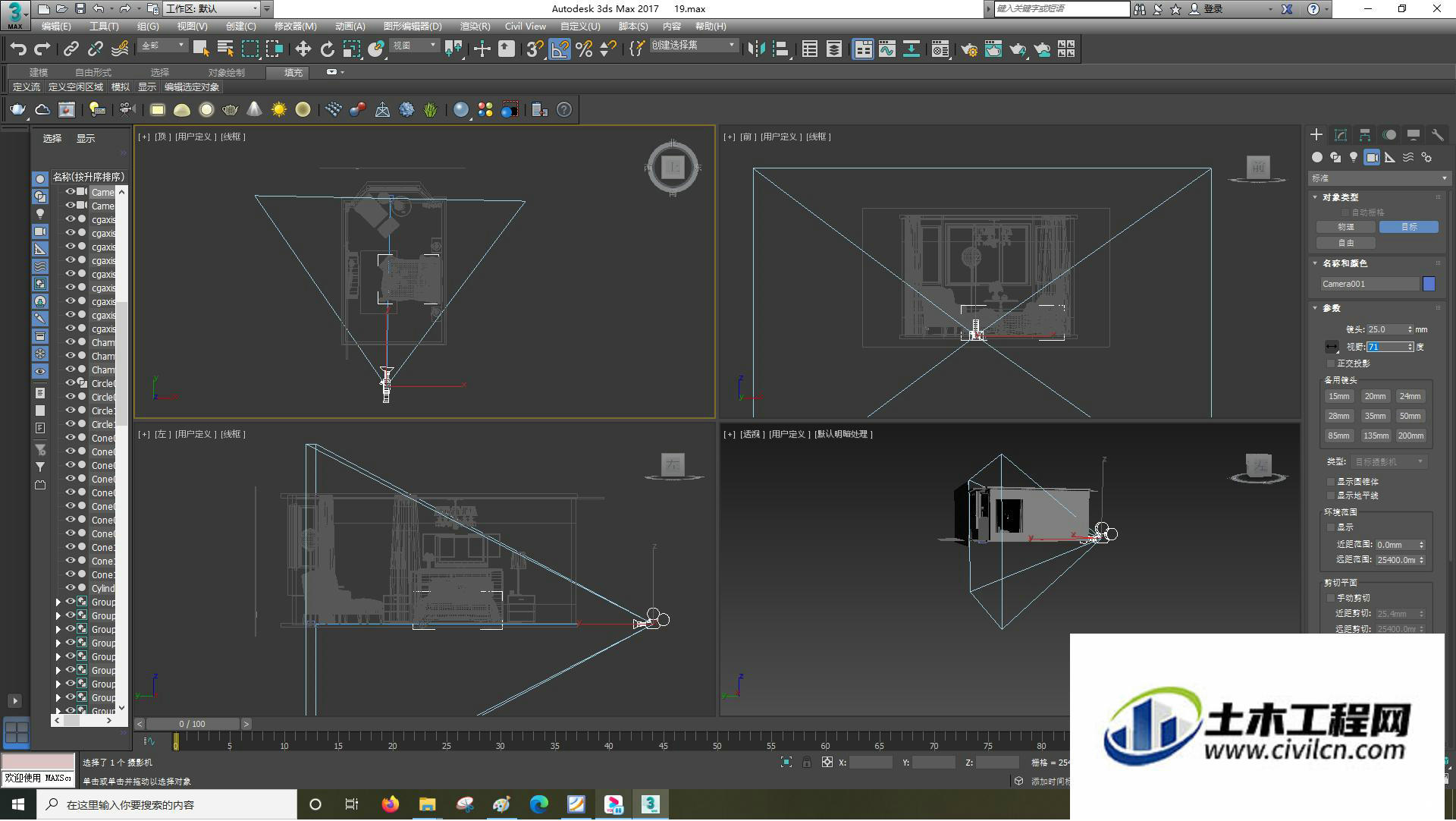Choose the Select and Rotate tool

(x=327, y=49)
